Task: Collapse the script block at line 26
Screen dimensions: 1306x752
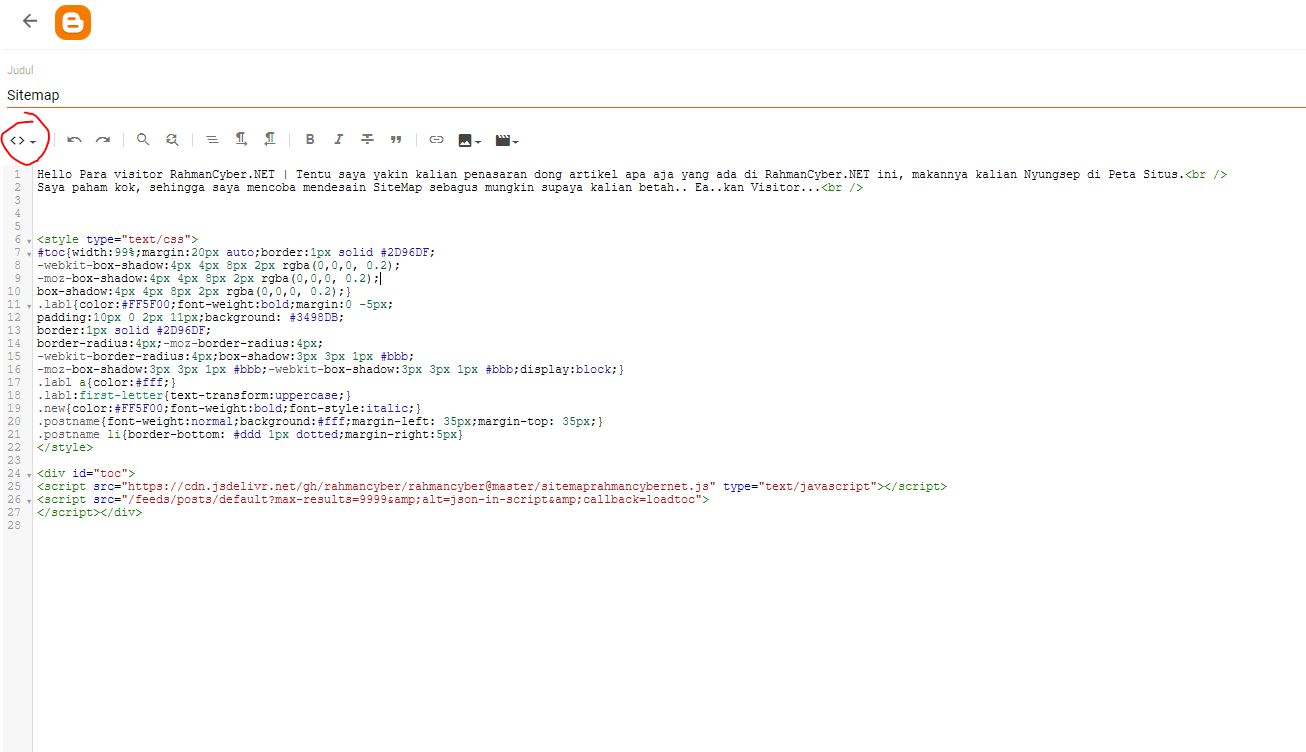Action: click(29, 500)
